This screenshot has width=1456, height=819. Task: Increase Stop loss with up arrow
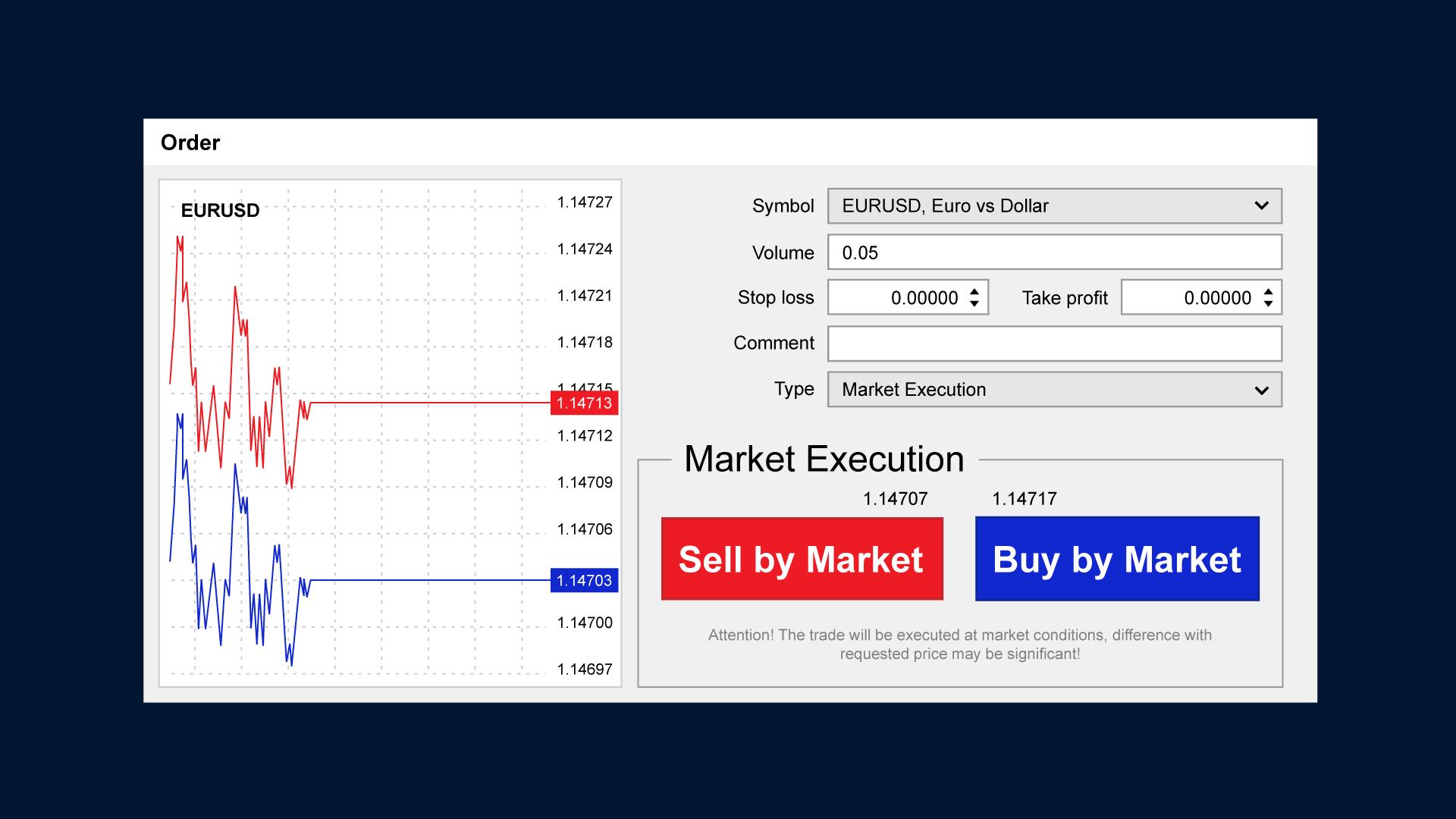[x=974, y=291]
